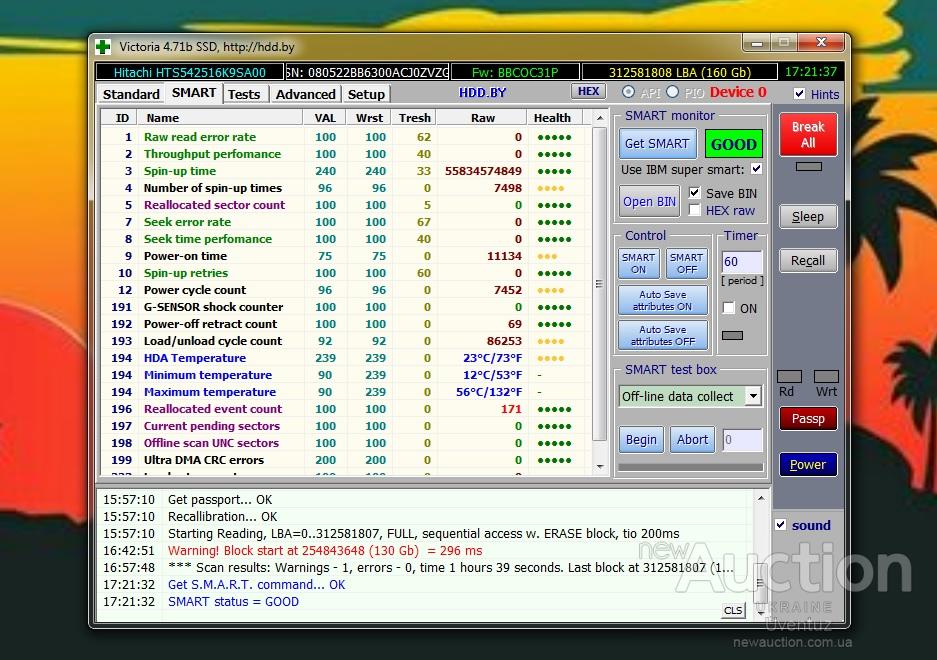
Task: Open the Standard tab
Action: click(x=131, y=94)
